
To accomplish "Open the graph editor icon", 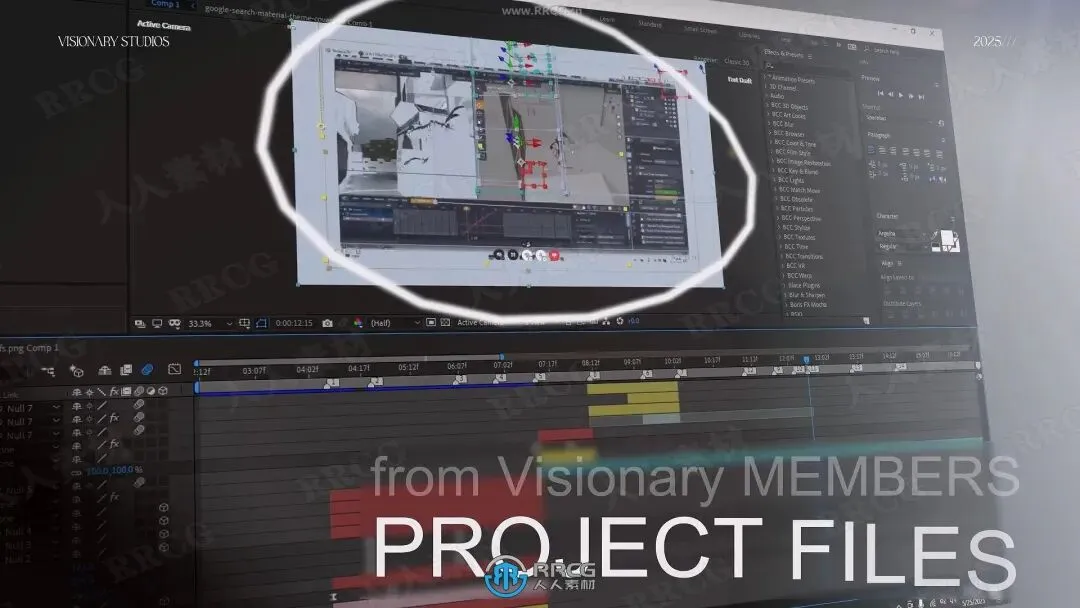I will (174, 369).
